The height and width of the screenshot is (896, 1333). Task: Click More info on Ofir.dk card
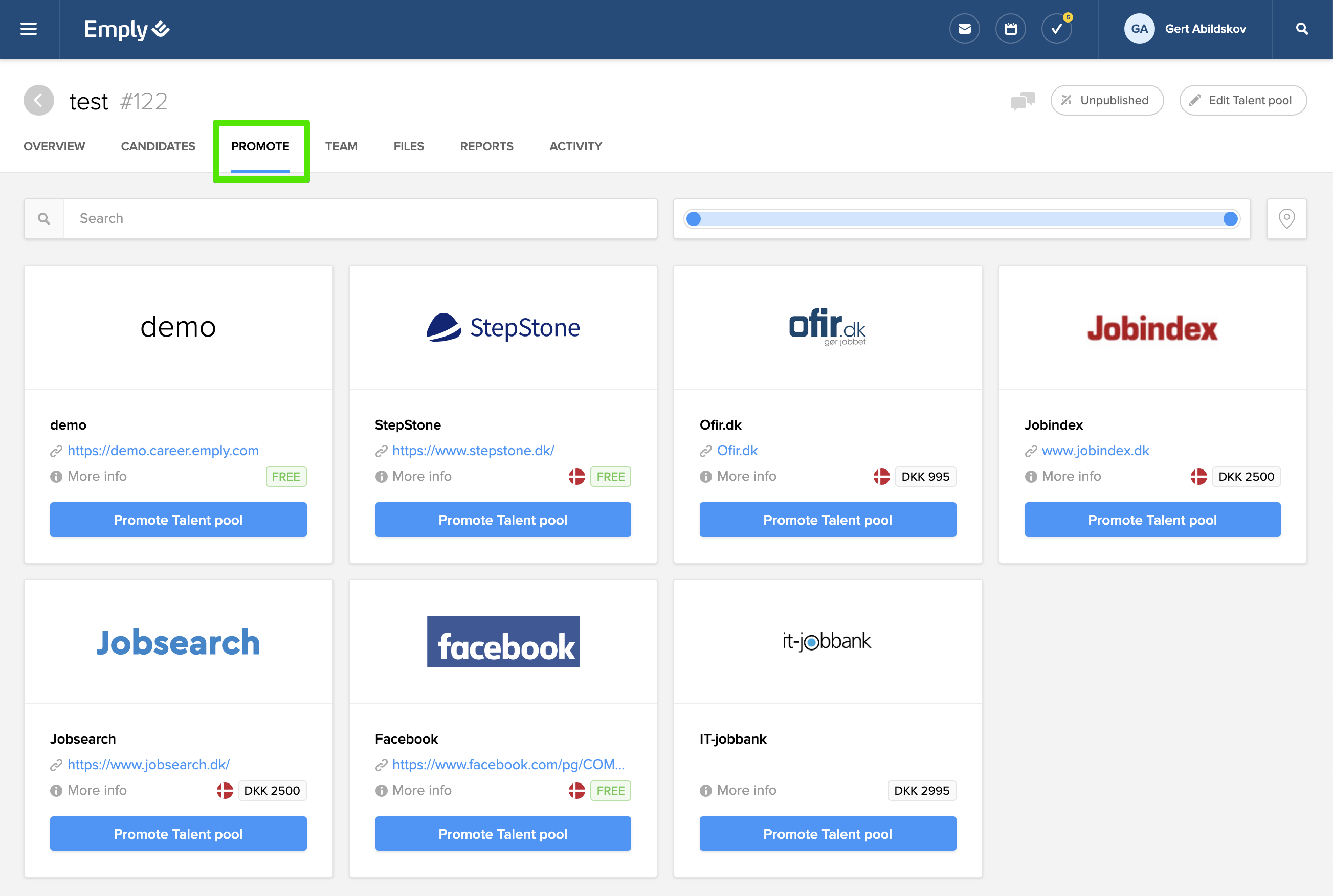pos(746,477)
